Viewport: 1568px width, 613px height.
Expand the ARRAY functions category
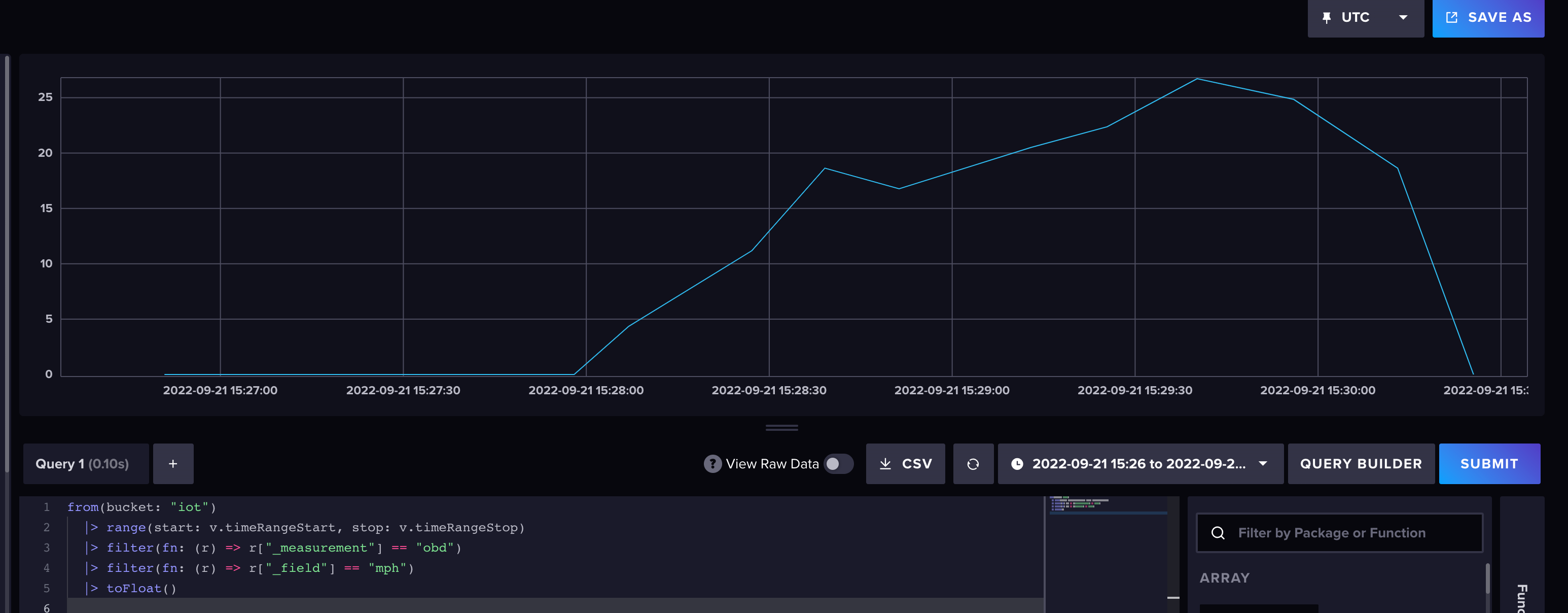(x=1224, y=577)
